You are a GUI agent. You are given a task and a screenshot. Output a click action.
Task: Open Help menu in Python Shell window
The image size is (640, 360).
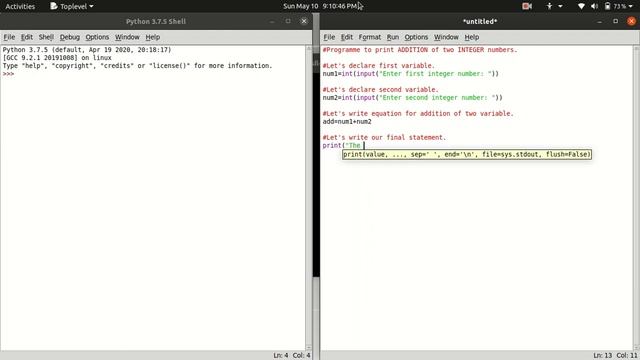coord(153,37)
